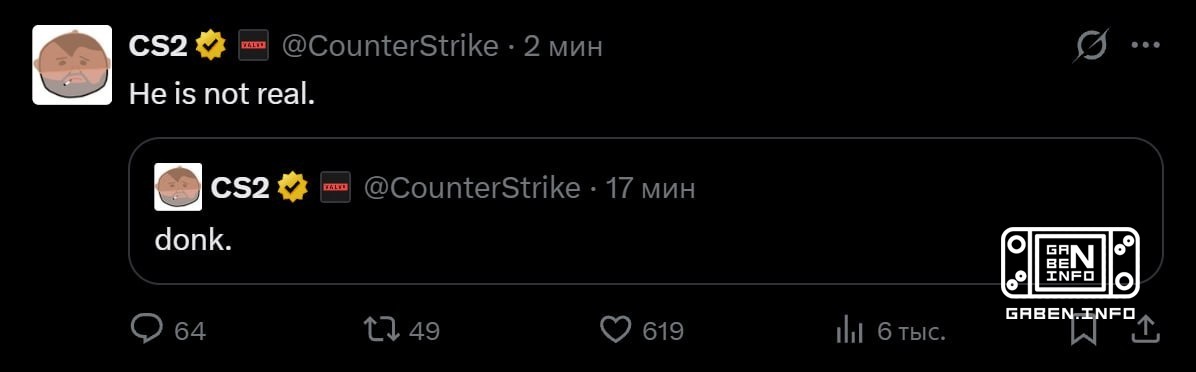Click Valve affiliation badge in quoted tweet
Screen dimensions: 1196x372
(x=336, y=187)
